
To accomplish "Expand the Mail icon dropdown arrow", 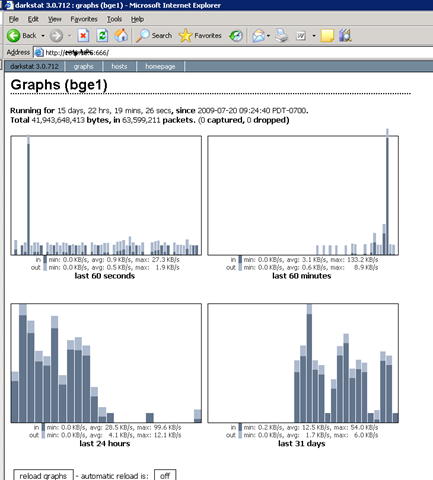I will (268, 36).
